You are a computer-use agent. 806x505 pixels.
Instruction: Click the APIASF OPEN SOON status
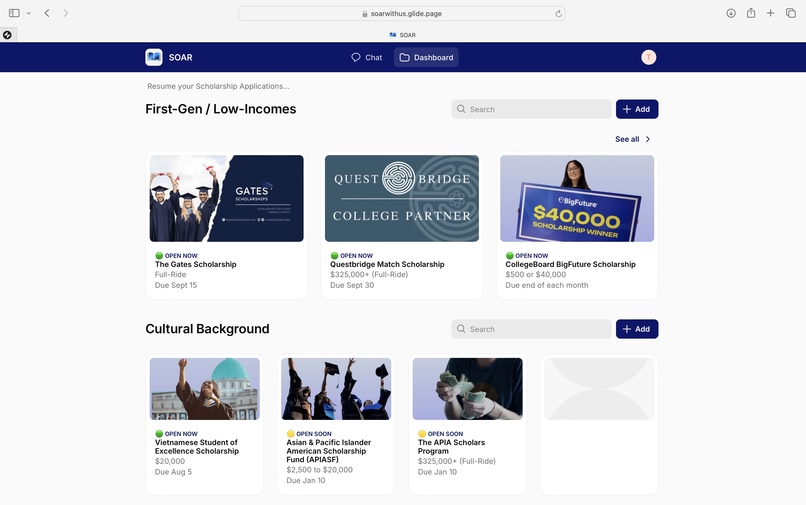309,434
